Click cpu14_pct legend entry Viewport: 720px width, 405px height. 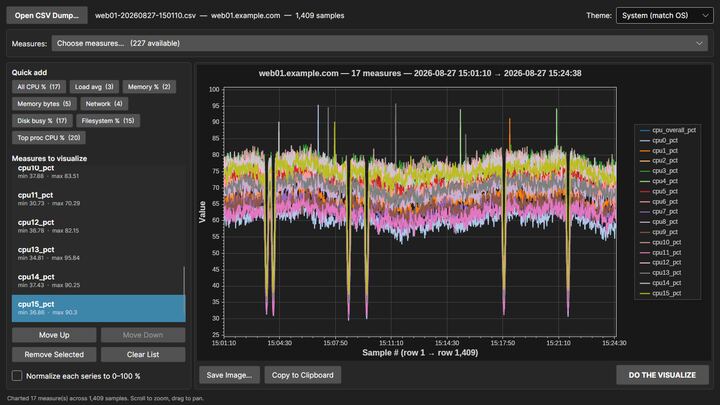point(661,283)
